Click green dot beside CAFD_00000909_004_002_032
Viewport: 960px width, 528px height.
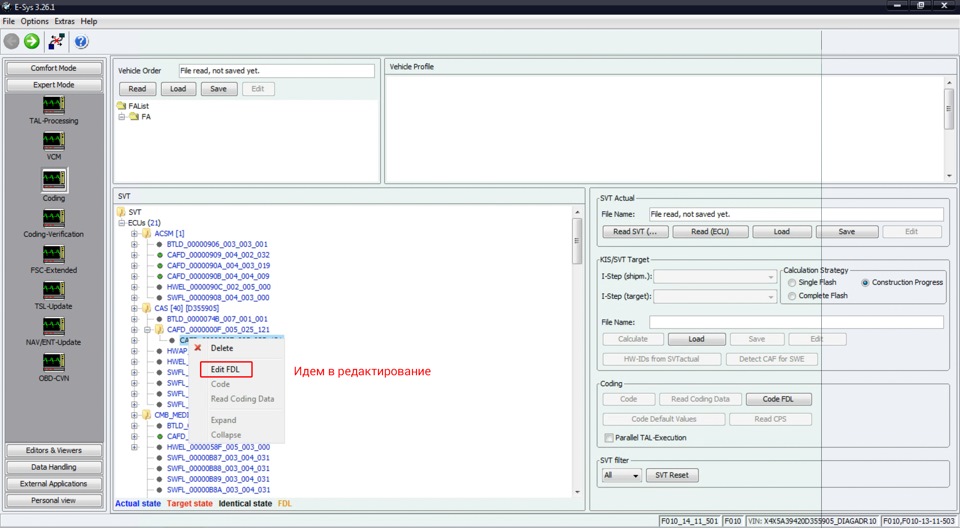160,255
